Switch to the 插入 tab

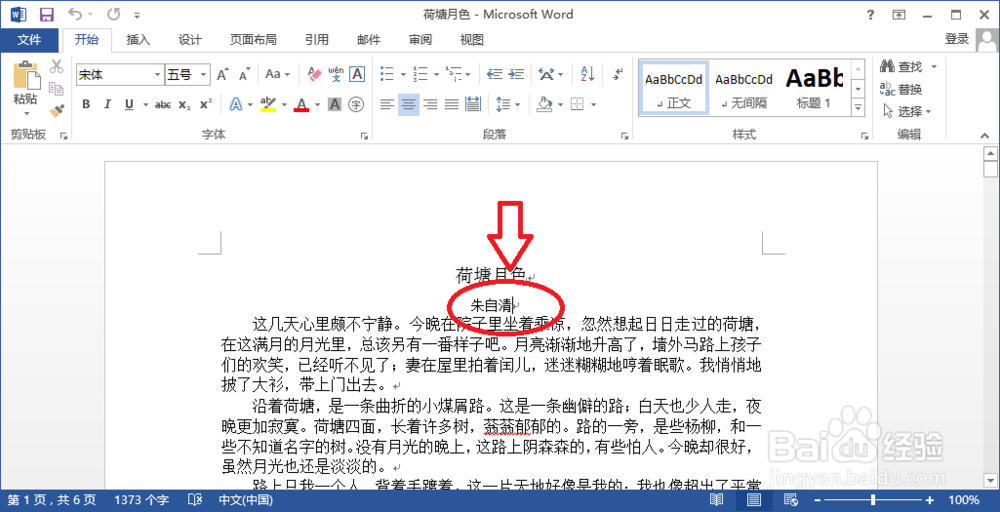[138, 40]
